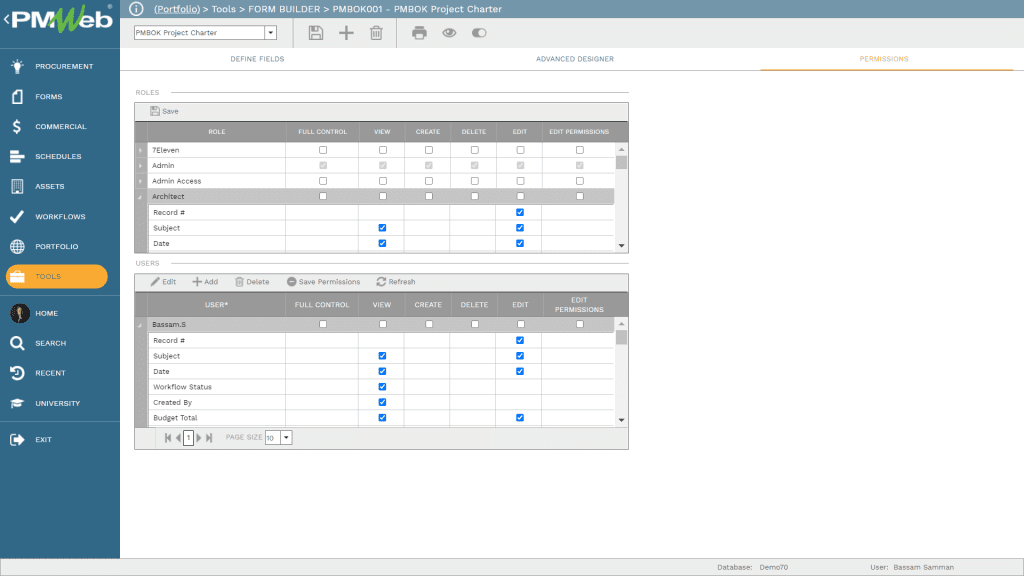The height and width of the screenshot is (576, 1024).
Task: Uncheck View for Bassam.S Workflow Status
Action: 383,387
